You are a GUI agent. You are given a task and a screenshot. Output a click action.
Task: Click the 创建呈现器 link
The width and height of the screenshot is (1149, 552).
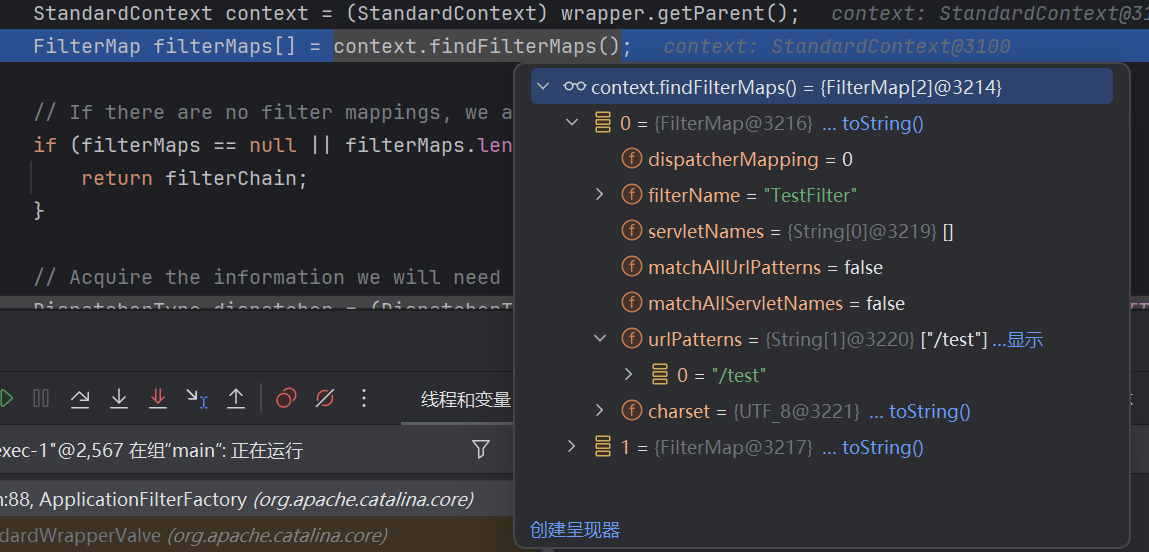[574, 530]
